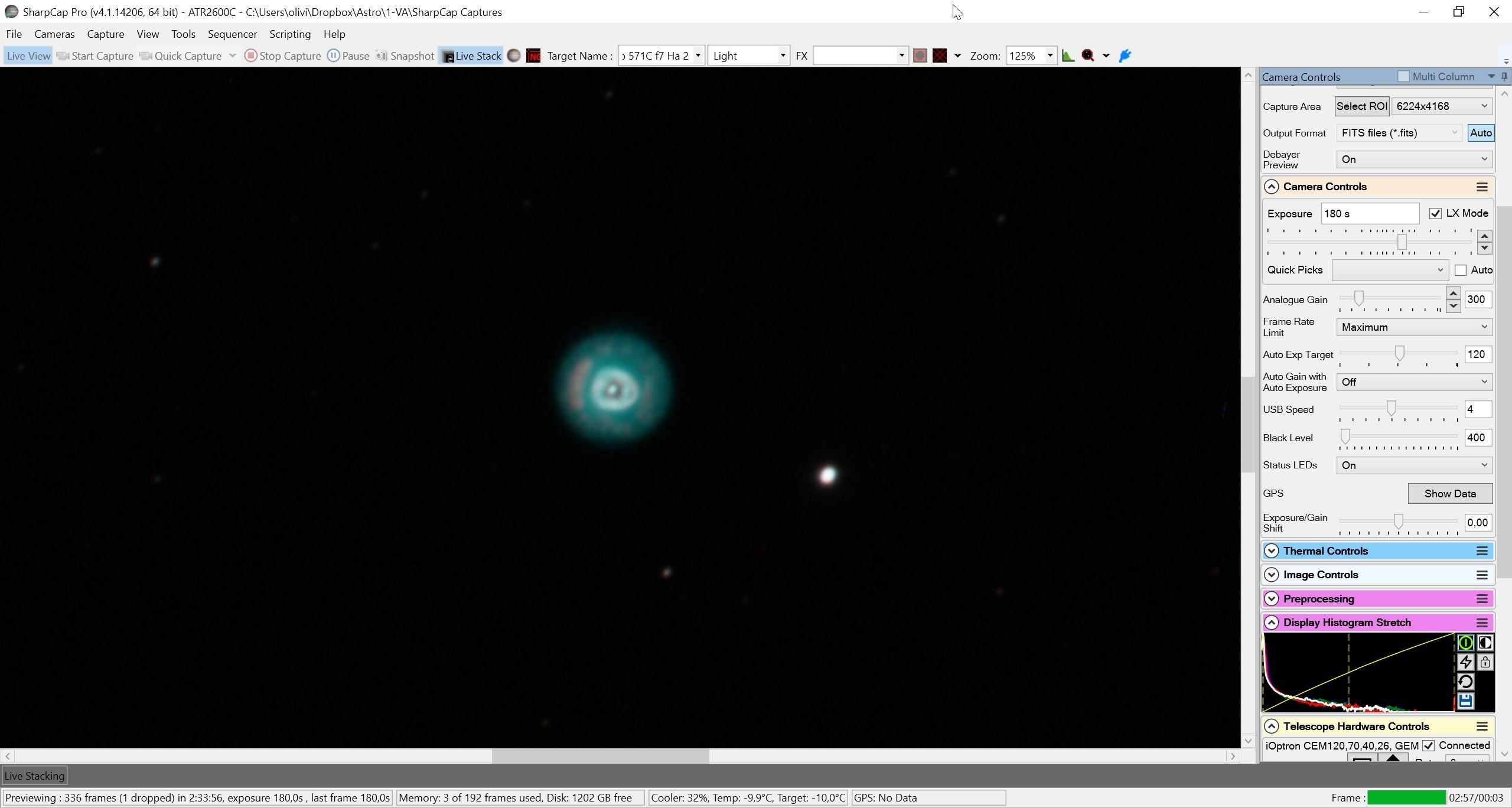Image resolution: width=1512 pixels, height=808 pixels.
Task: Open the Scripting menu
Action: pyautogui.click(x=290, y=34)
